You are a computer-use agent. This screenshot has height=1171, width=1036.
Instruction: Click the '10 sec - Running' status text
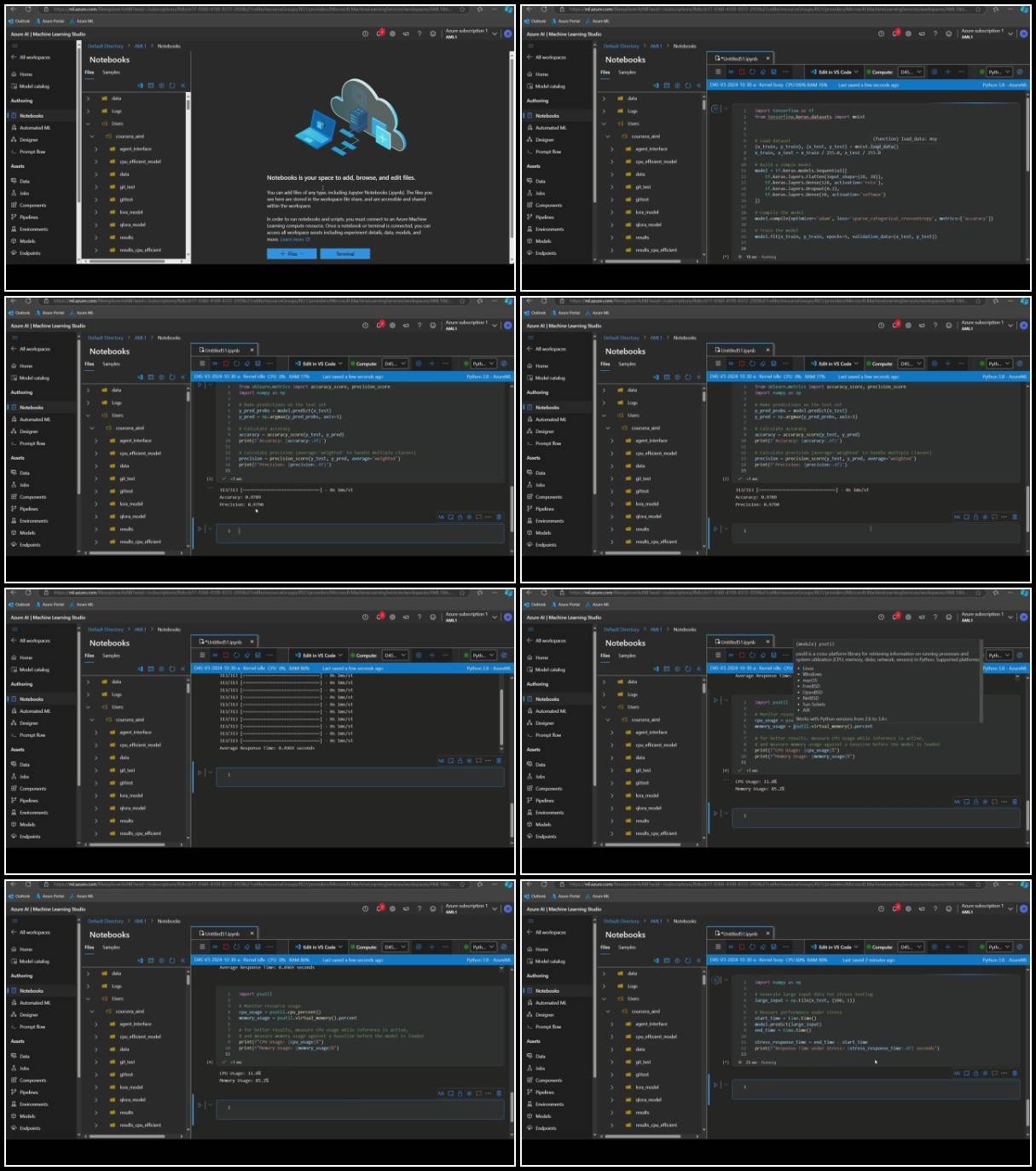click(x=761, y=256)
